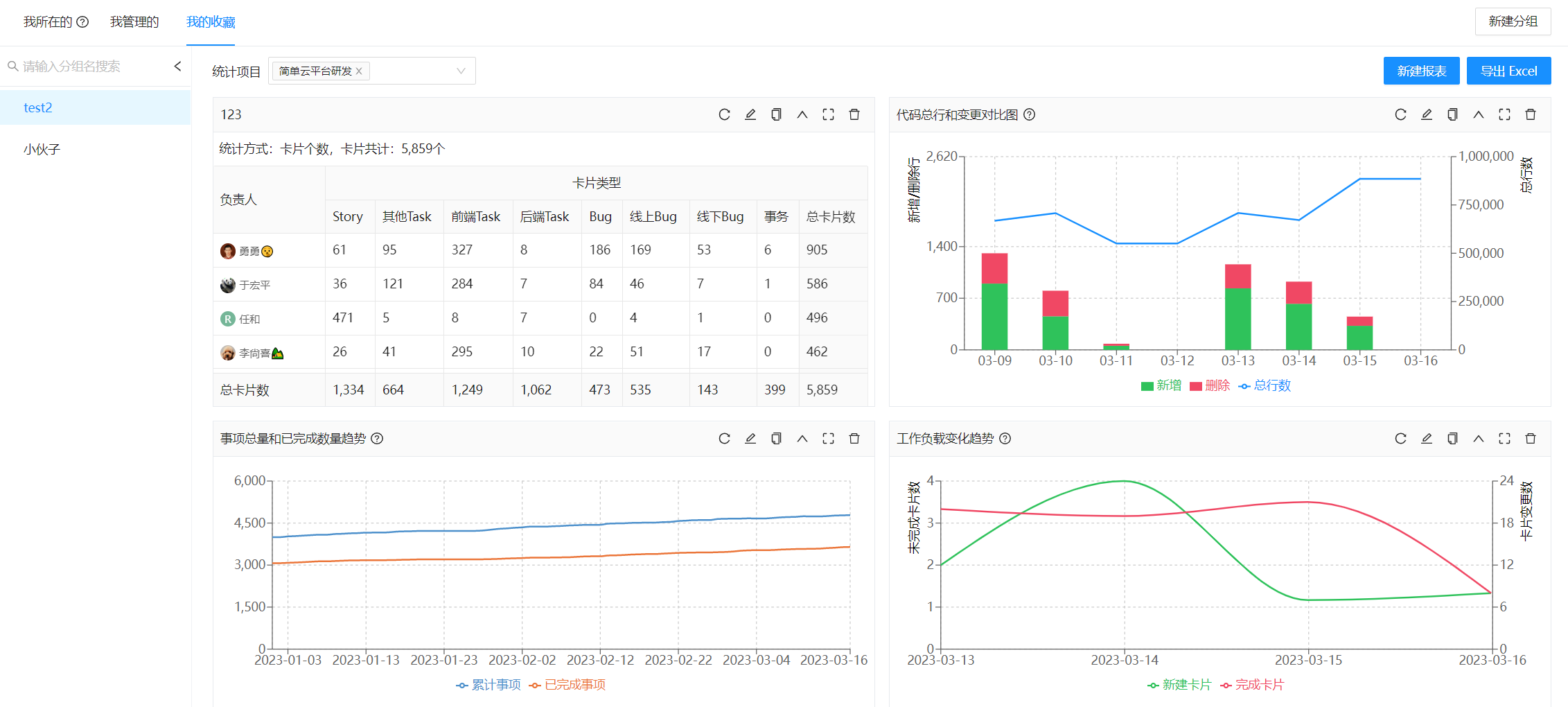Click help icon beside 我所在的 tab

point(82,22)
